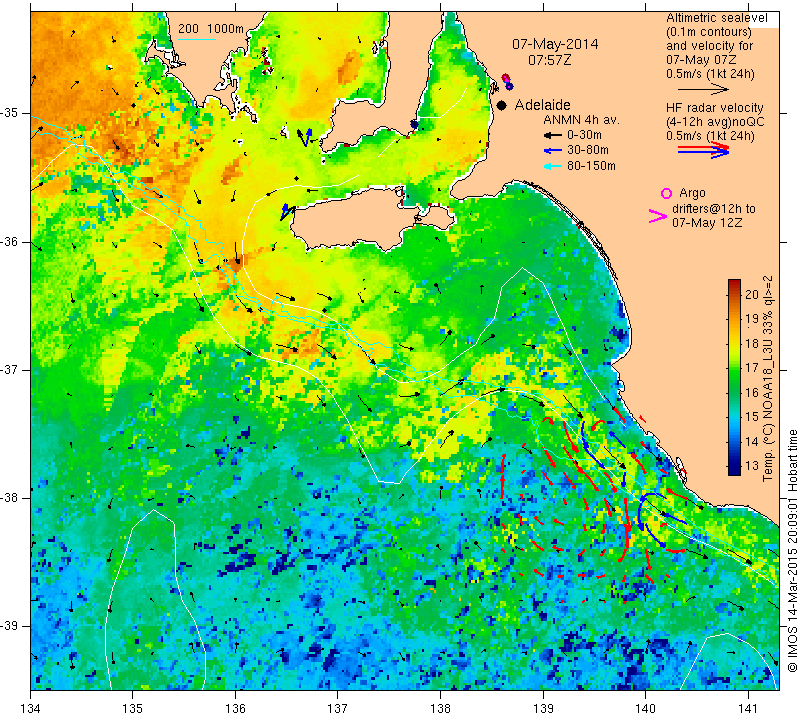Click the magenta drifter arrowhead legend symbol
The height and width of the screenshot is (720, 800).
[658, 216]
